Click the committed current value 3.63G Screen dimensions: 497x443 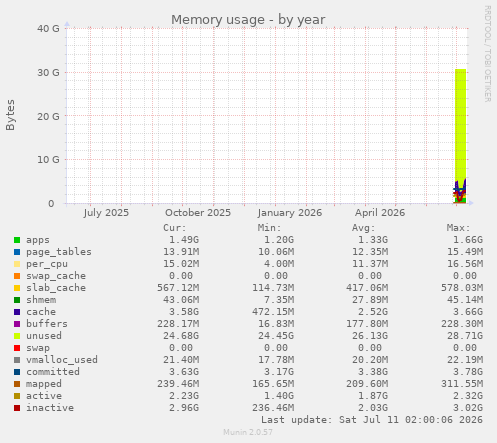click(184, 372)
